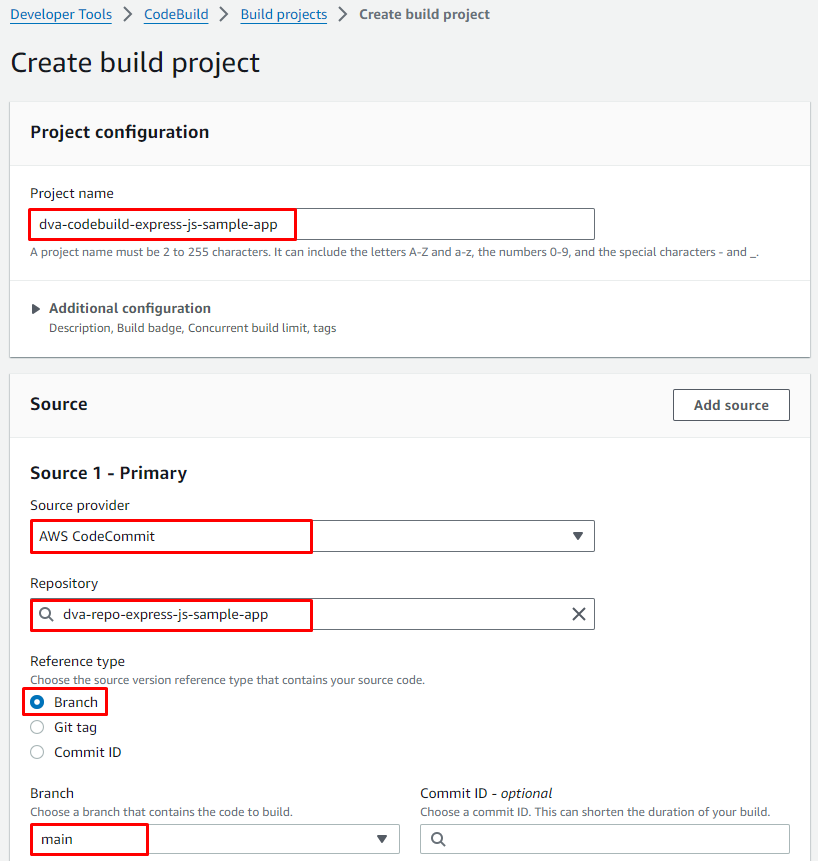Viewport: 818px width, 861px height.
Task: Go to Developer Tools breadcrumb
Action: pyautogui.click(x=60, y=15)
